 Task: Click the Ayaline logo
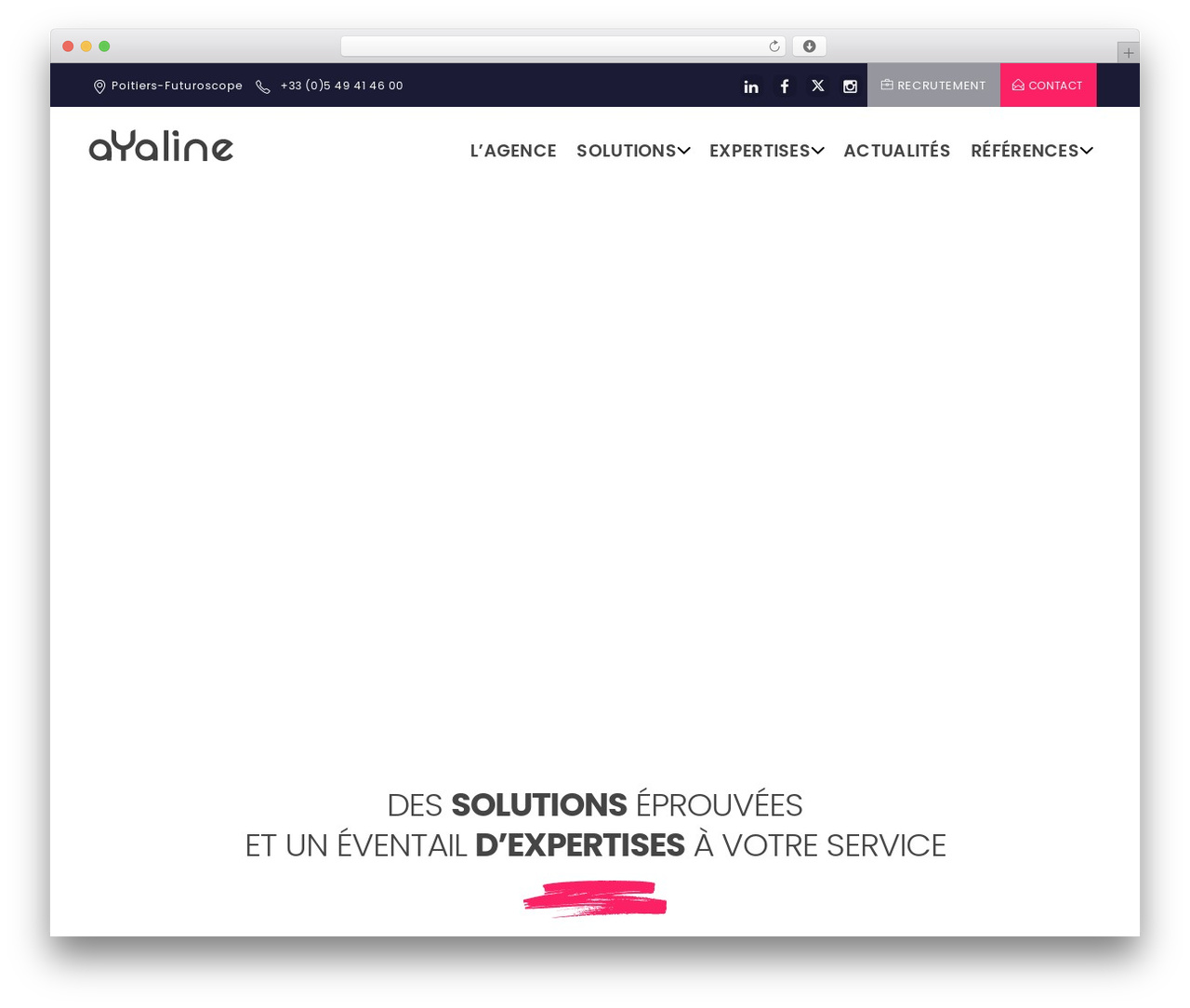pyautogui.click(x=161, y=146)
